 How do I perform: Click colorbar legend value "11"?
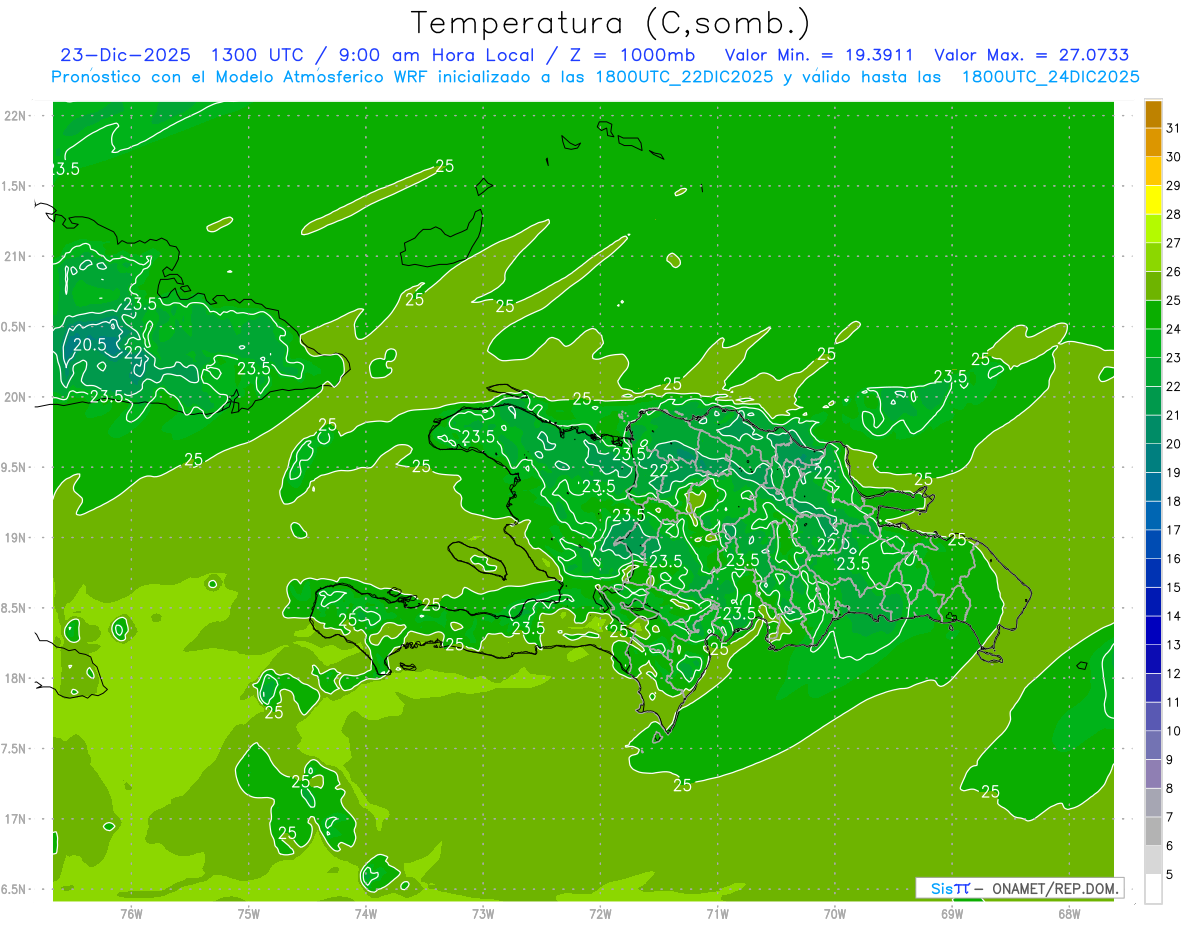tap(1174, 703)
